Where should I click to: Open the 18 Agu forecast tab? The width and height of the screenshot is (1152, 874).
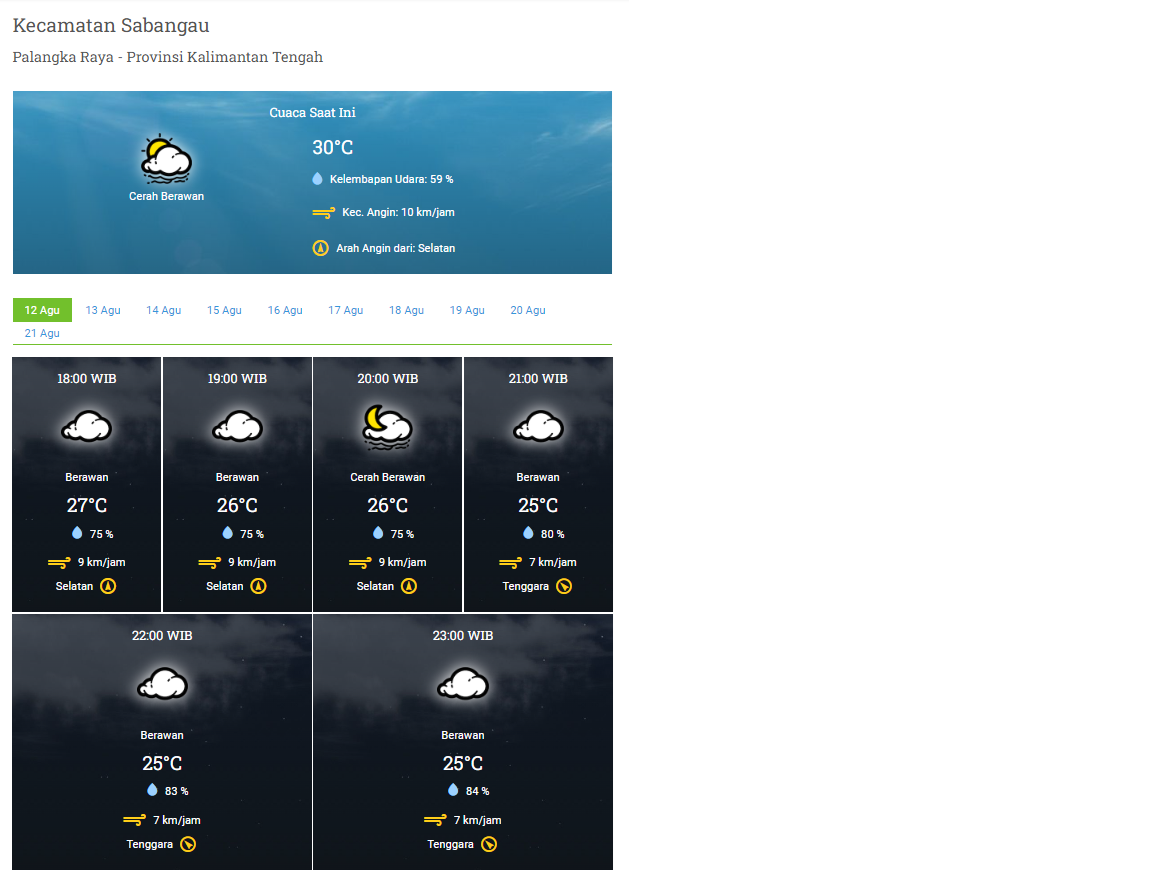click(x=406, y=310)
